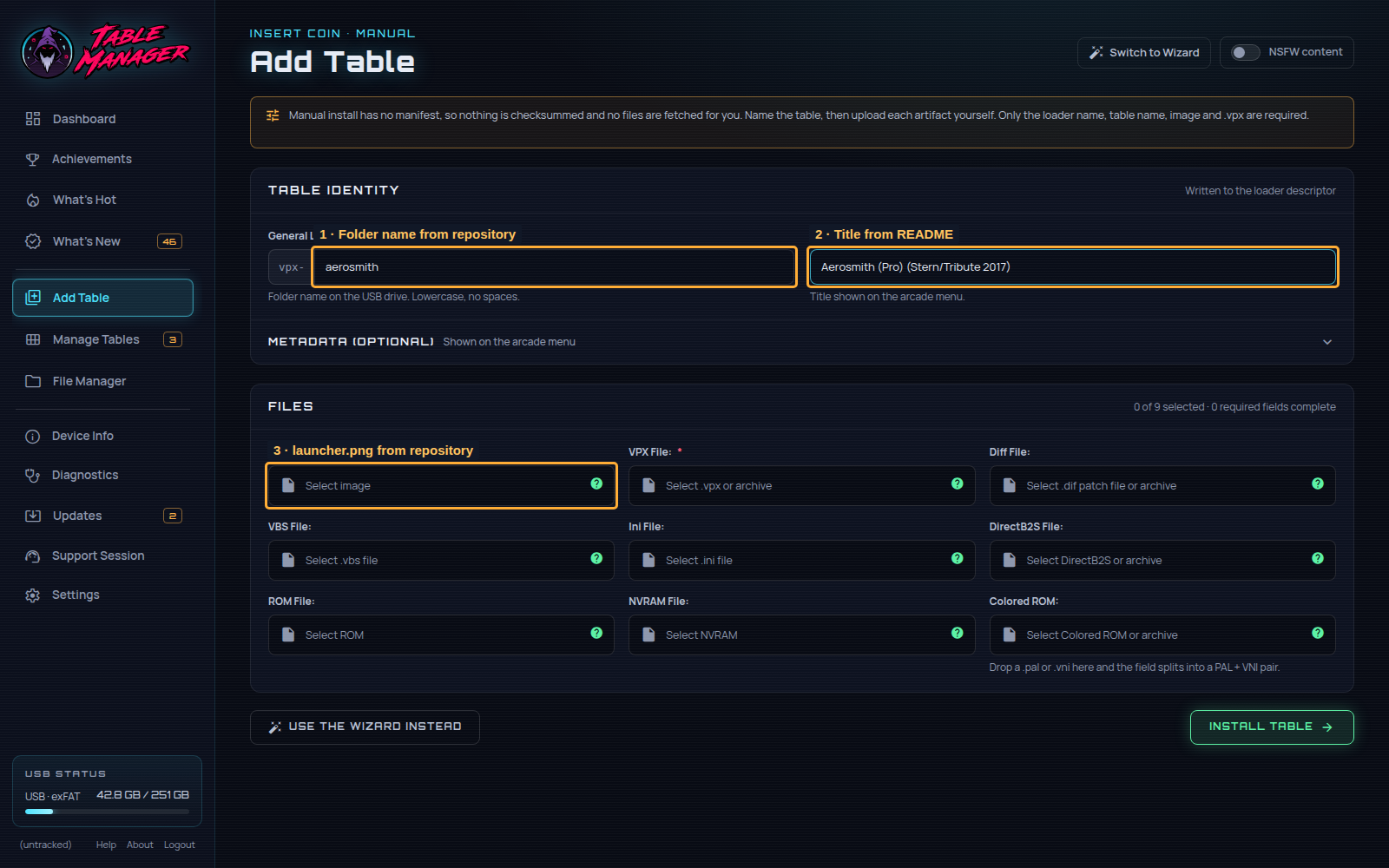The height and width of the screenshot is (868, 1389).
Task: Open help icon for Ini File field
Action: 957,559
